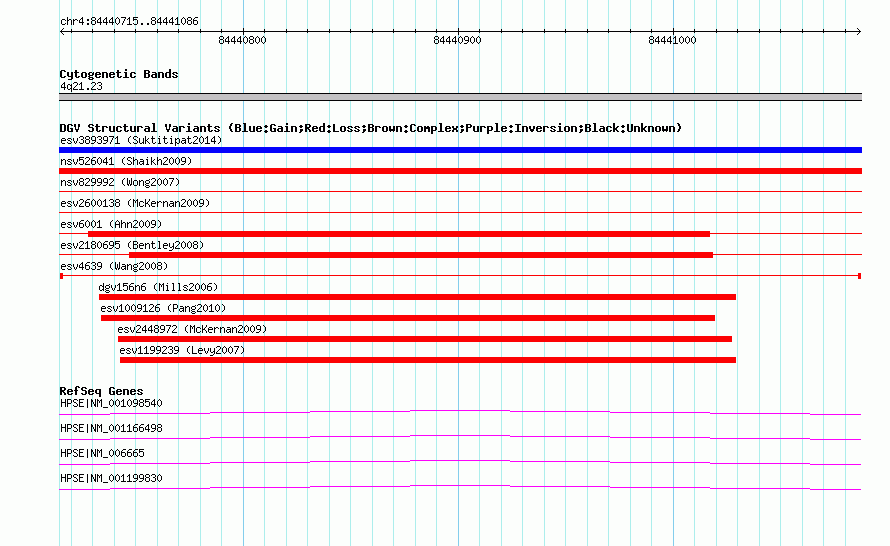Click the esv2180695 (Bentley2008) label
Image resolution: width=890 pixels, height=546 pixels.
tap(132, 245)
